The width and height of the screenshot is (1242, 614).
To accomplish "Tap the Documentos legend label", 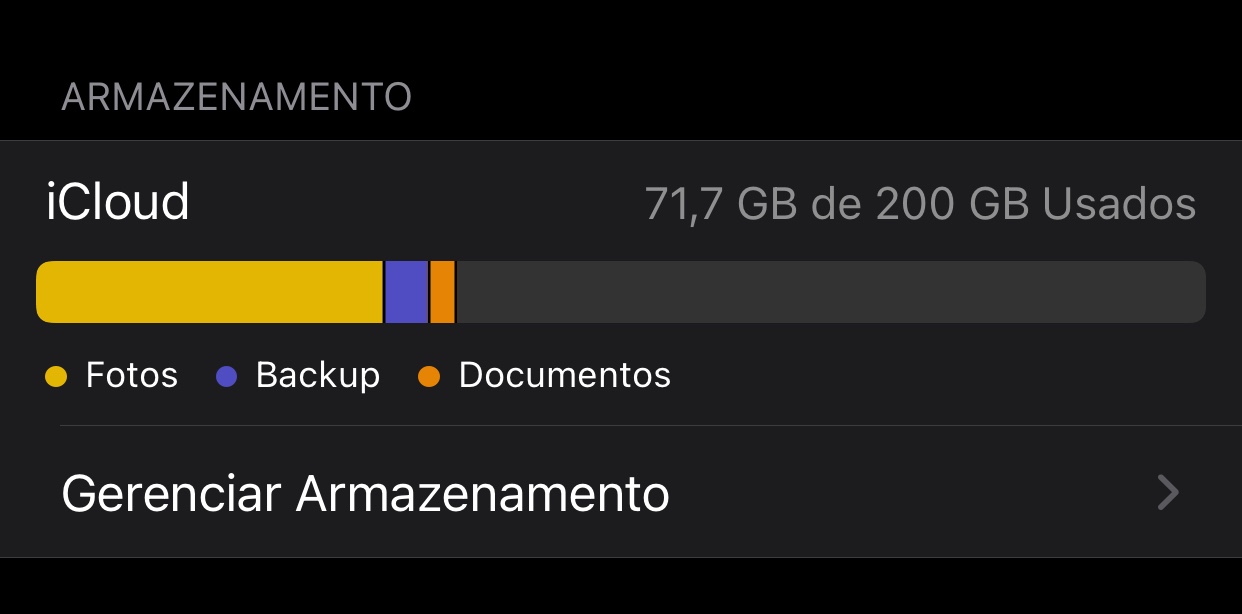I will (x=564, y=375).
